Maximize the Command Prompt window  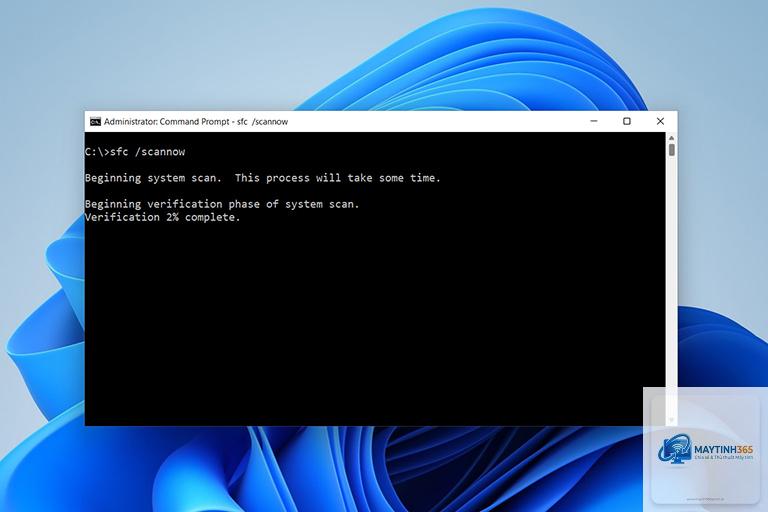coord(626,121)
